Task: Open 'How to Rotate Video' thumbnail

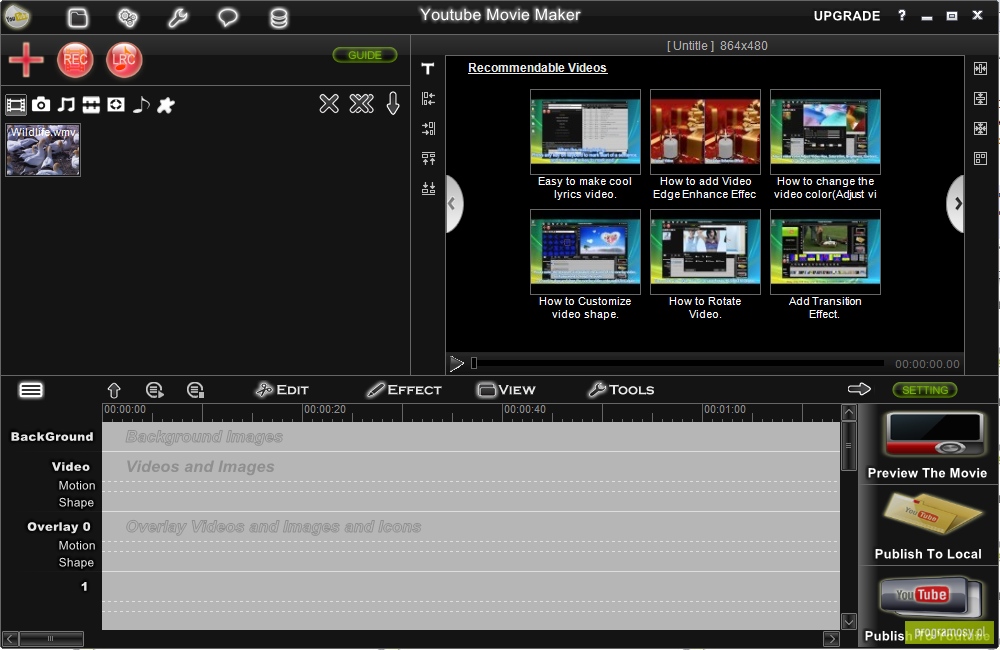Action: [x=705, y=252]
